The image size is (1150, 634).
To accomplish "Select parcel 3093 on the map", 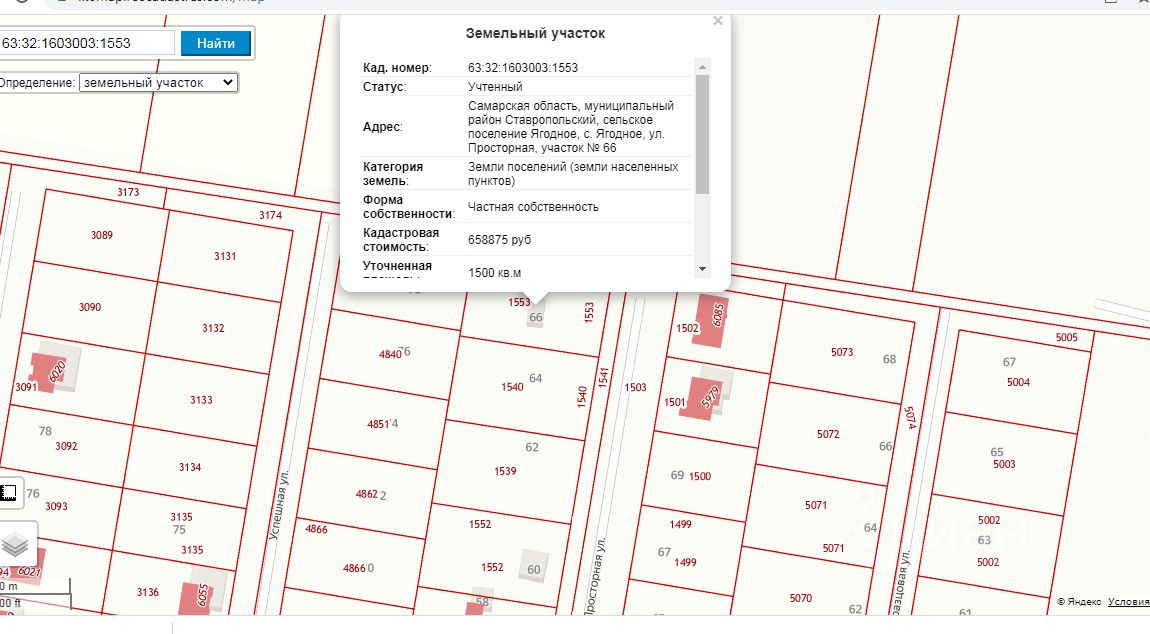I will coord(56,506).
